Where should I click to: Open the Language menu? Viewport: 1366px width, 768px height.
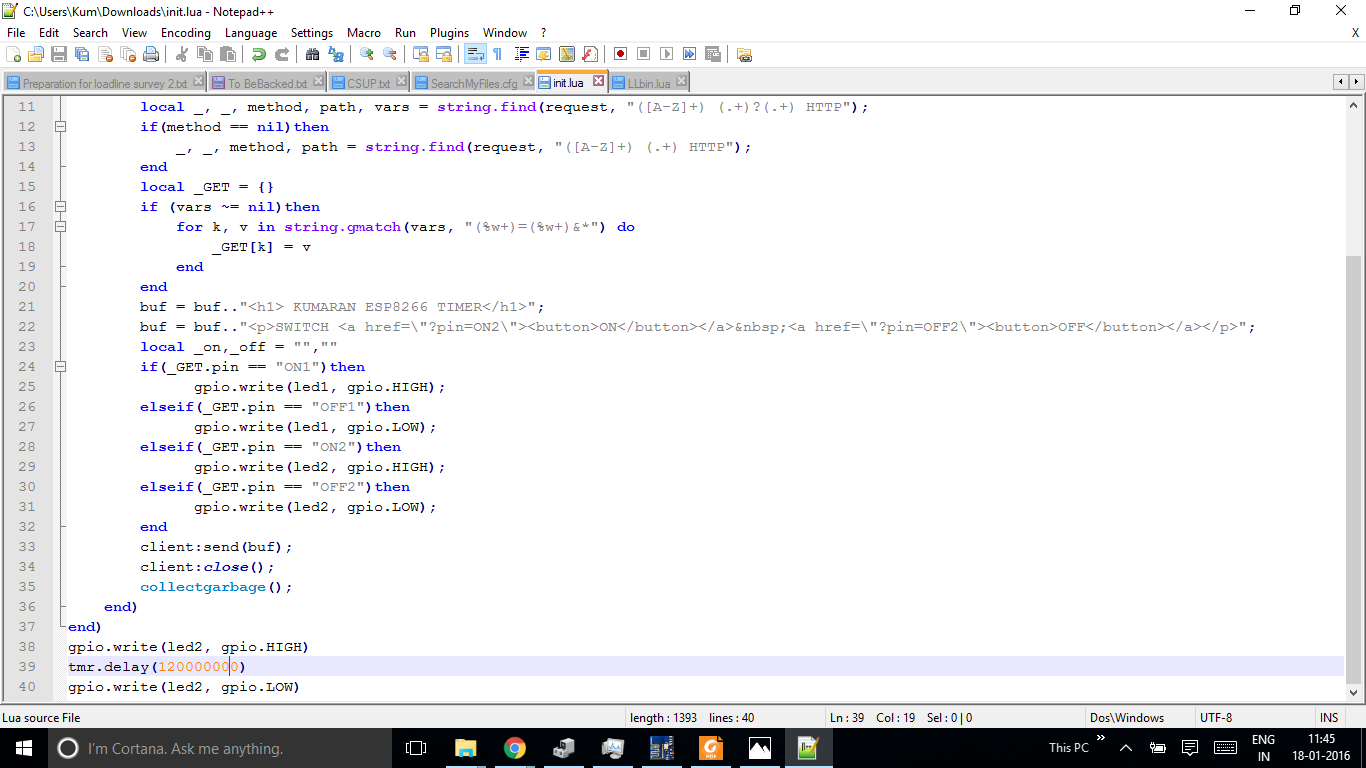pyautogui.click(x=251, y=33)
